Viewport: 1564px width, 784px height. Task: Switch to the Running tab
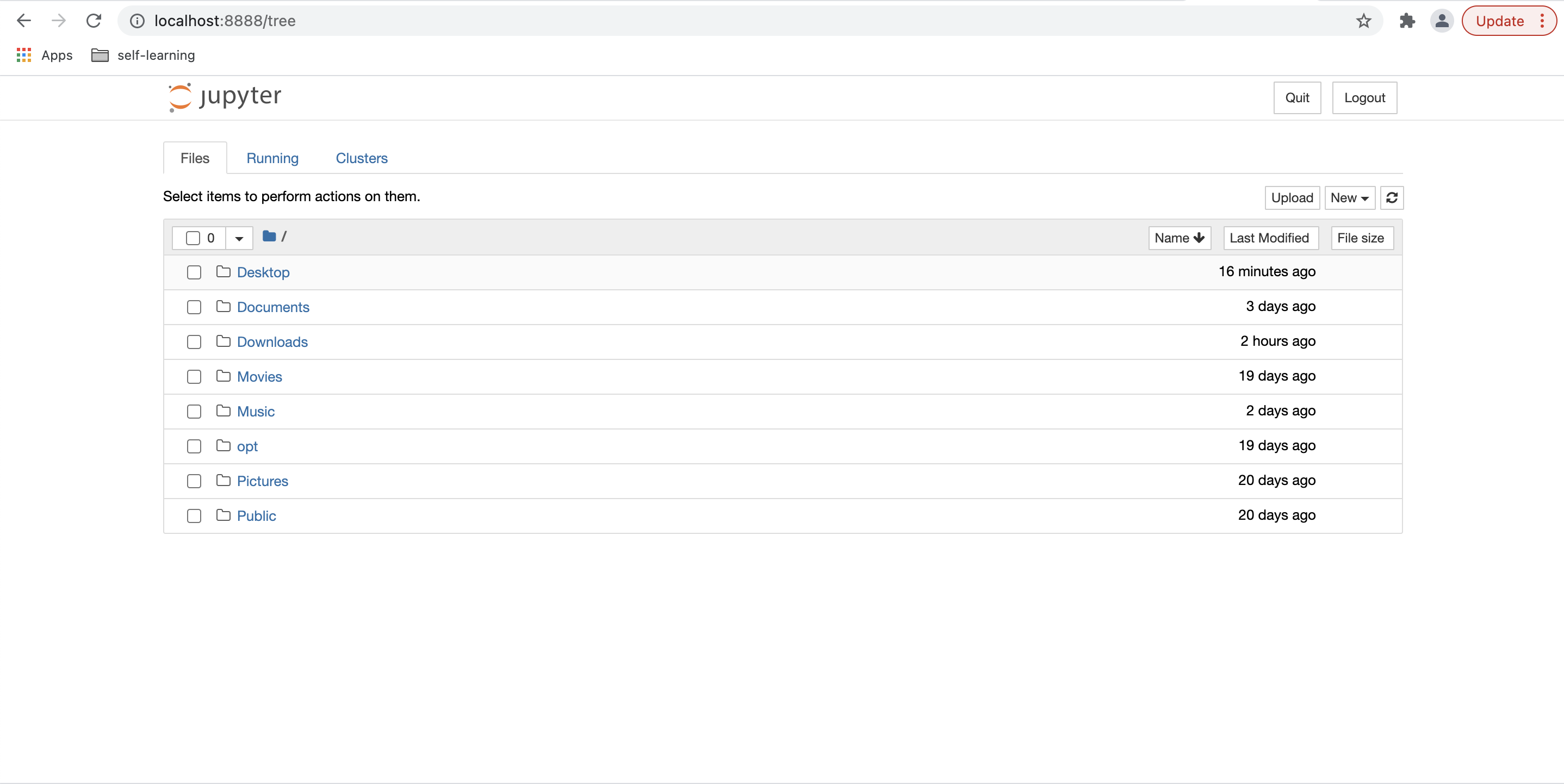coord(272,158)
